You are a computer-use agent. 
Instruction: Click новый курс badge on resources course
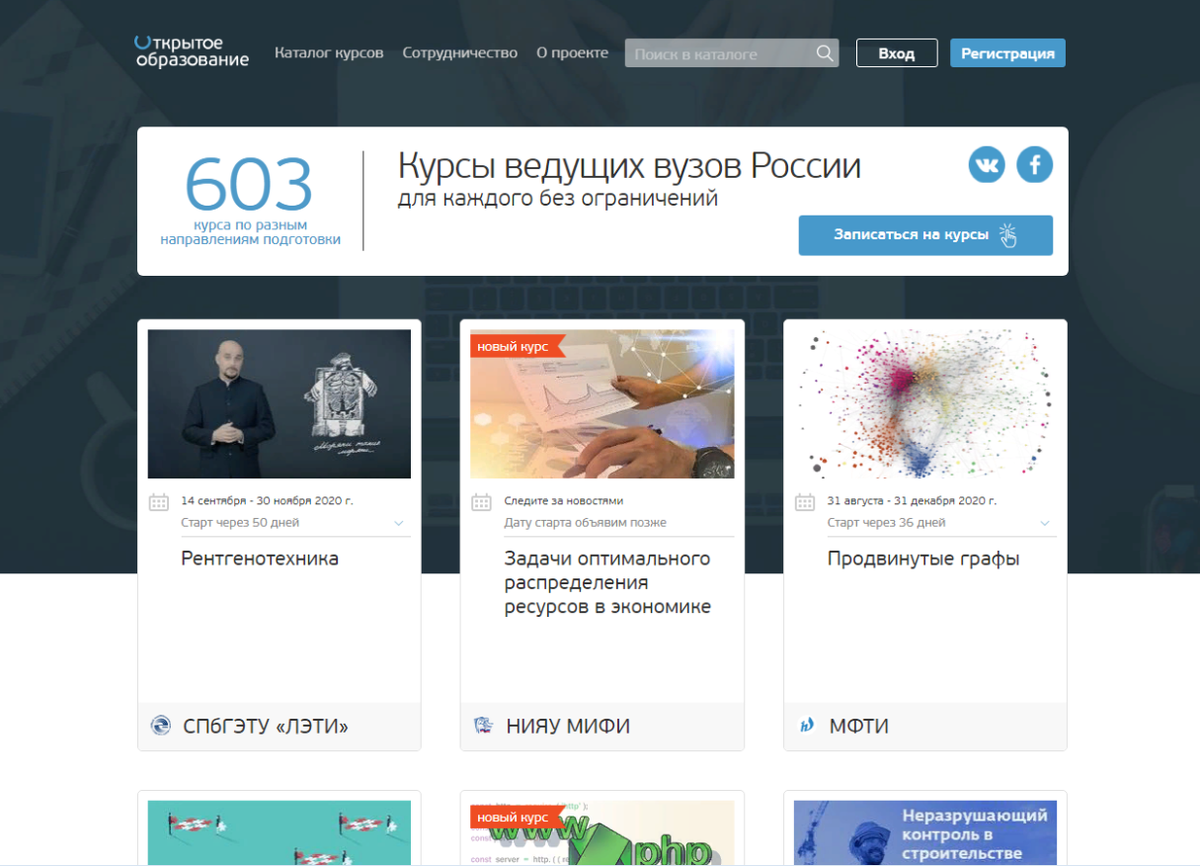(517, 346)
